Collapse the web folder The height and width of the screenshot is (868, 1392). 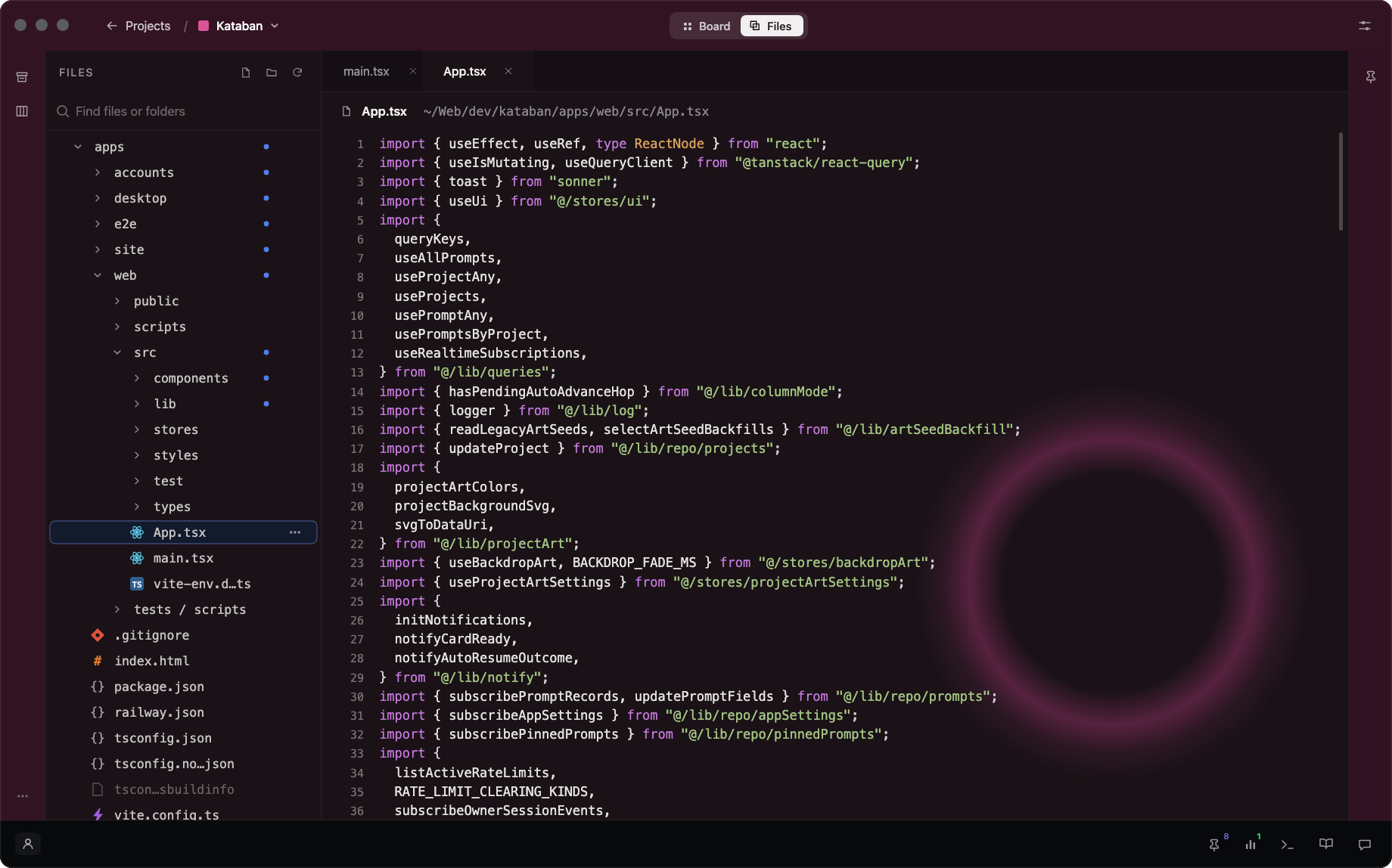click(98, 275)
